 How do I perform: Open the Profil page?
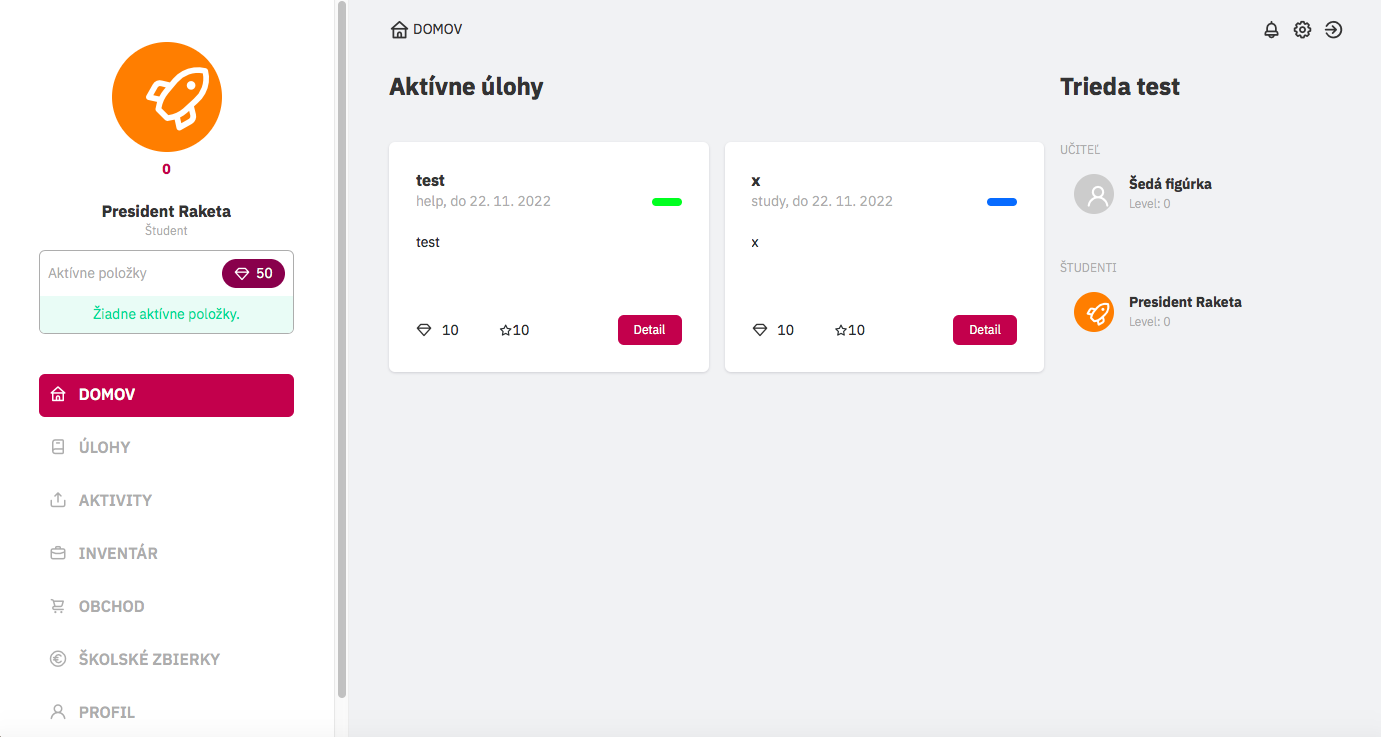[106, 712]
